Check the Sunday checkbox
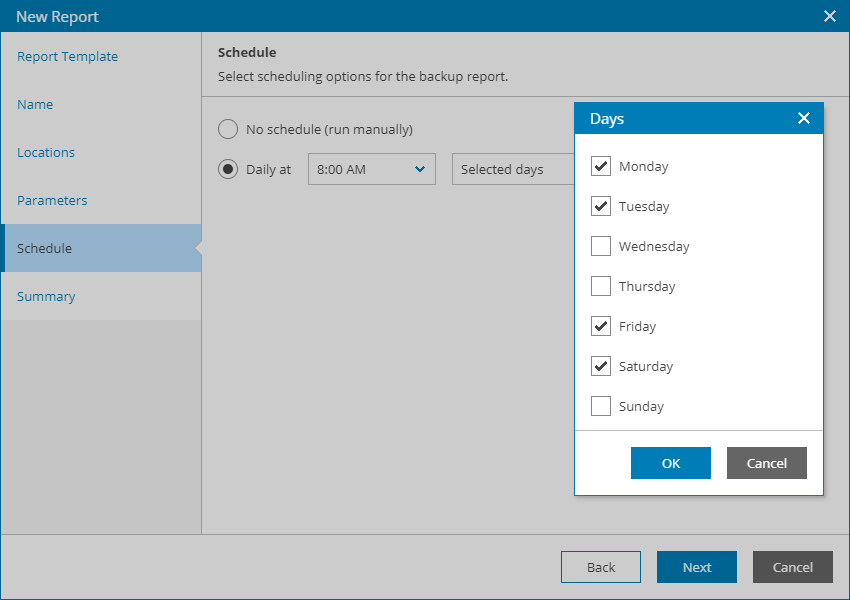850x600 pixels. [601, 406]
